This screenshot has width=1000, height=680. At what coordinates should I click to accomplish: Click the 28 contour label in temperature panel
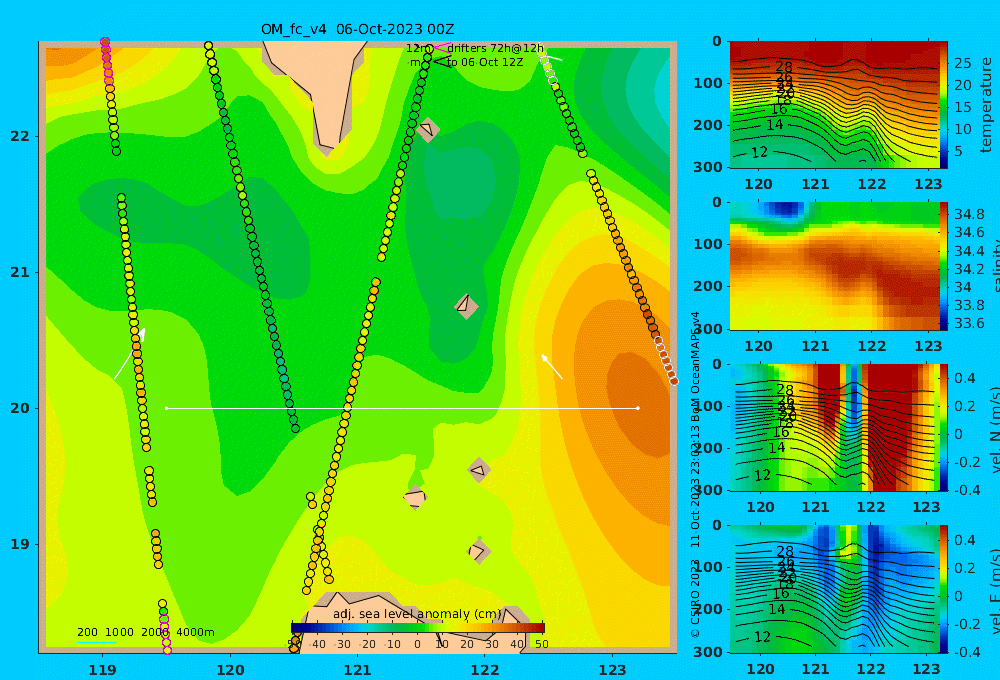tap(784, 66)
